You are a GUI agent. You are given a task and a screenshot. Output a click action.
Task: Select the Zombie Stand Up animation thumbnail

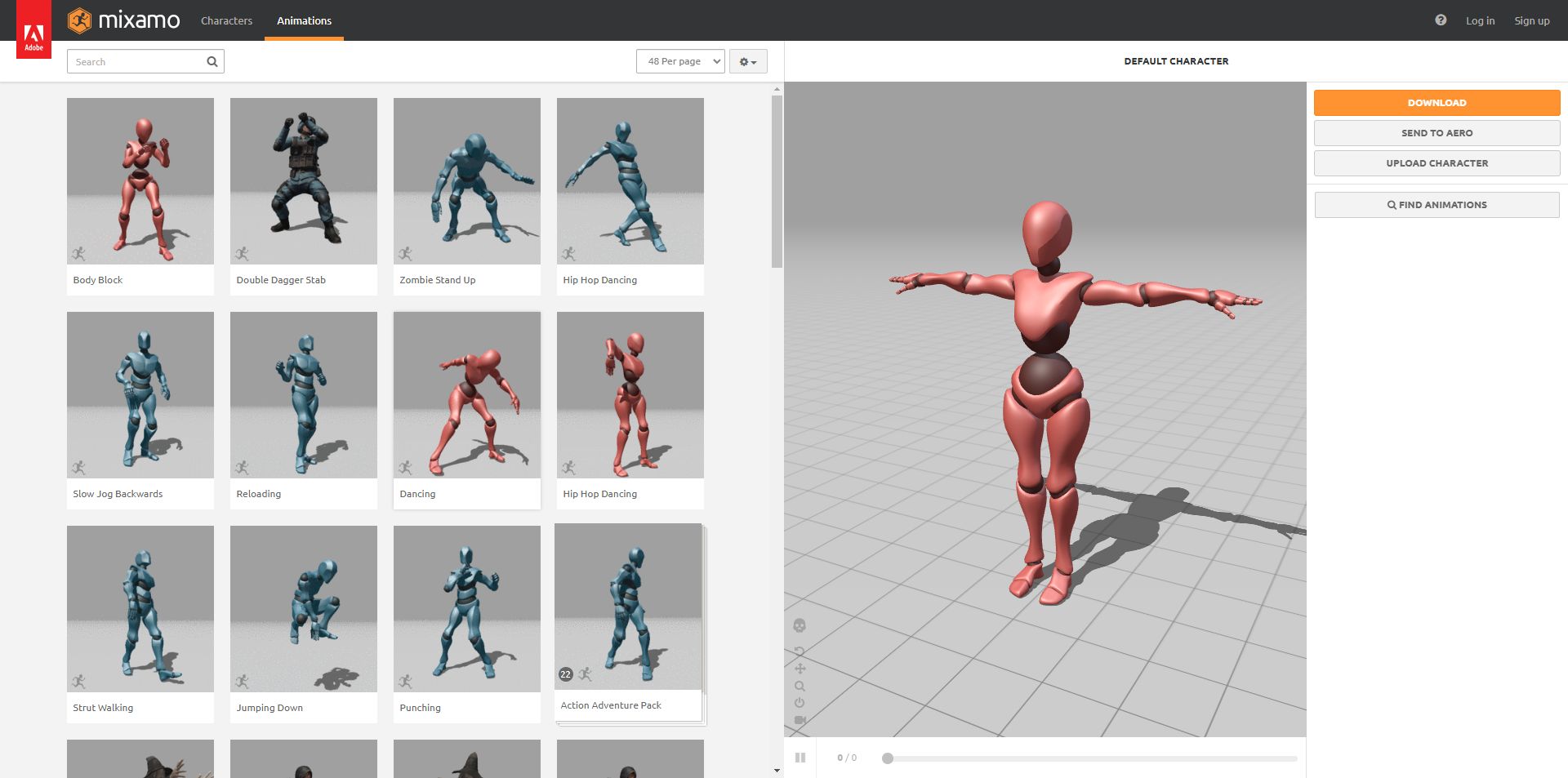(466, 181)
